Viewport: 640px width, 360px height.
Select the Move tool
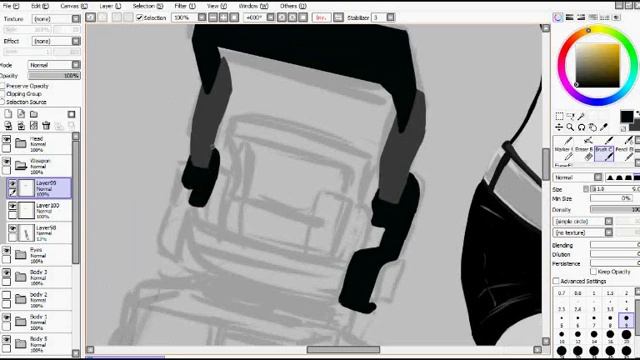[x=559, y=127]
